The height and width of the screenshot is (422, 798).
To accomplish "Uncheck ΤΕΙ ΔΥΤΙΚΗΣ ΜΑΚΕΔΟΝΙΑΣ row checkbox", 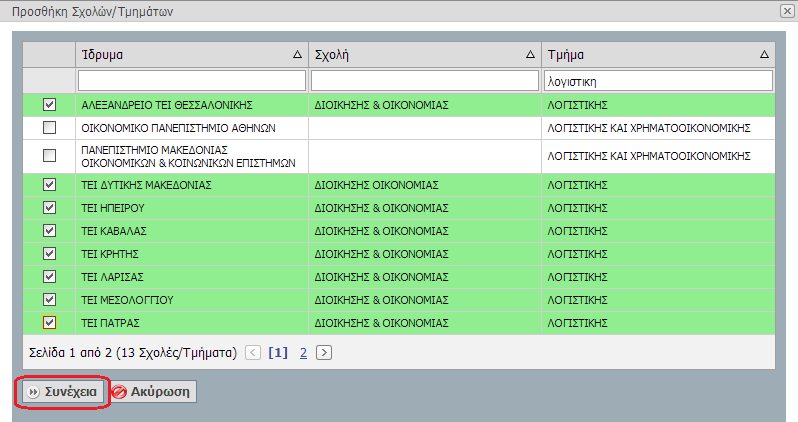I will (49, 184).
